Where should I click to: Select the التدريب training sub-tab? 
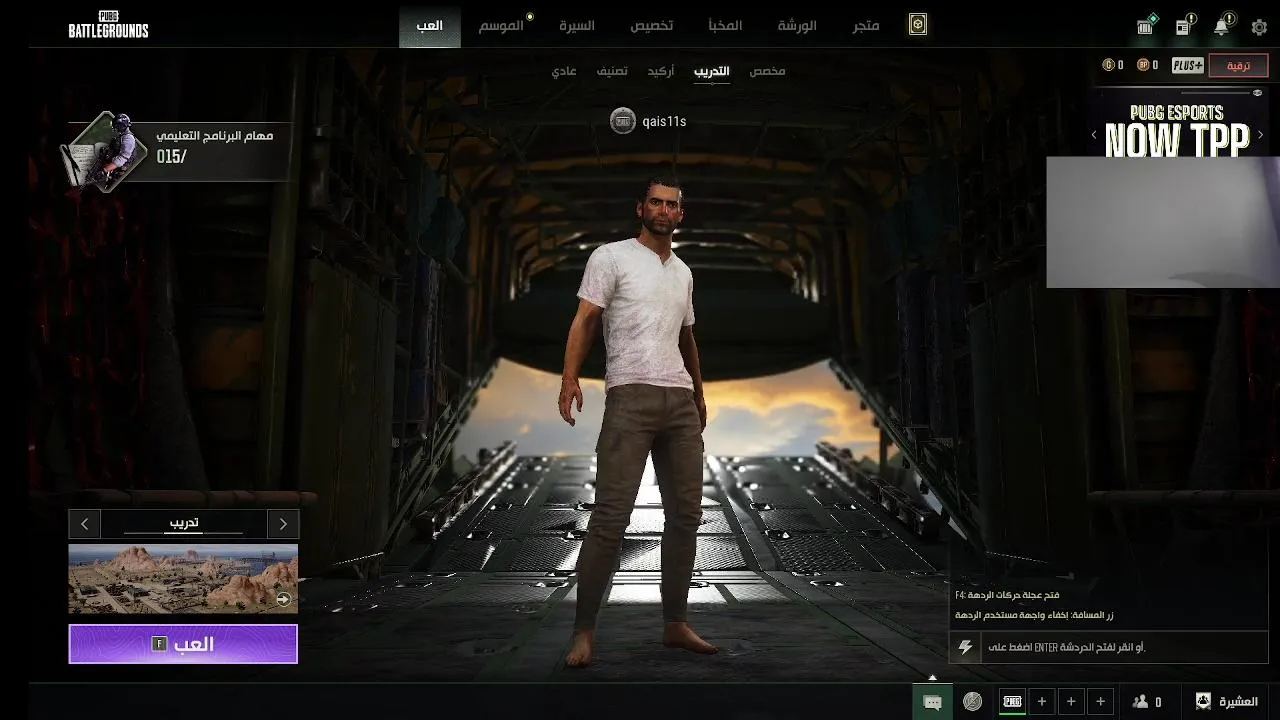(x=712, y=71)
